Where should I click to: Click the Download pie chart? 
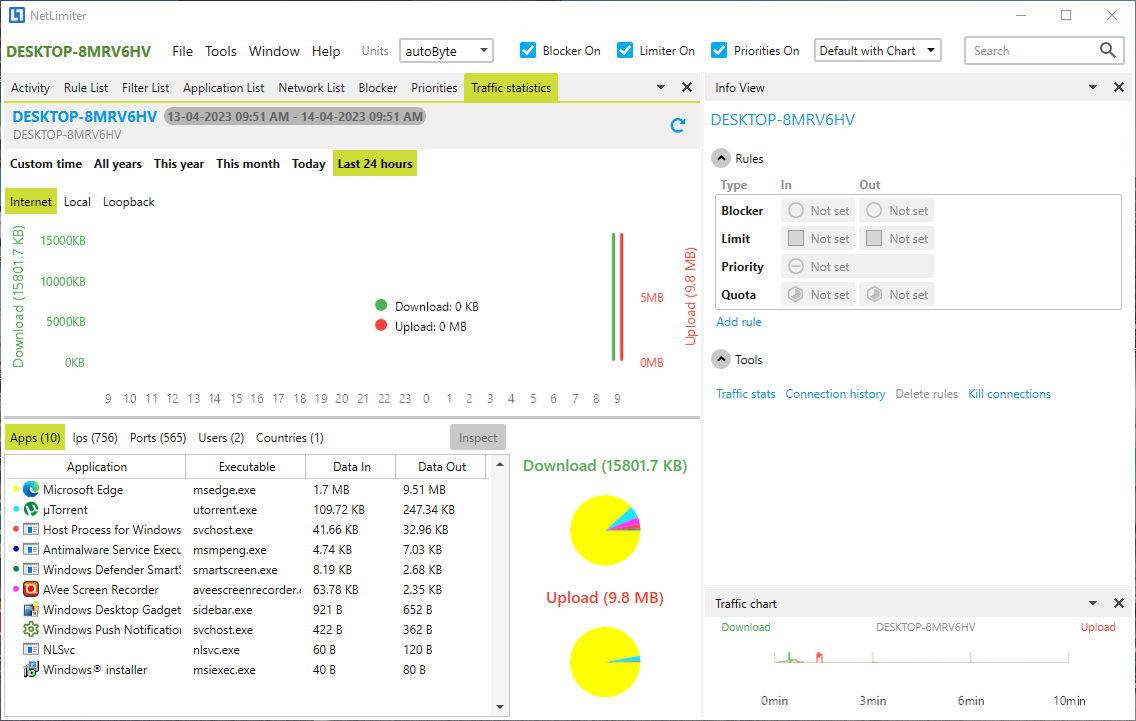[x=605, y=530]
